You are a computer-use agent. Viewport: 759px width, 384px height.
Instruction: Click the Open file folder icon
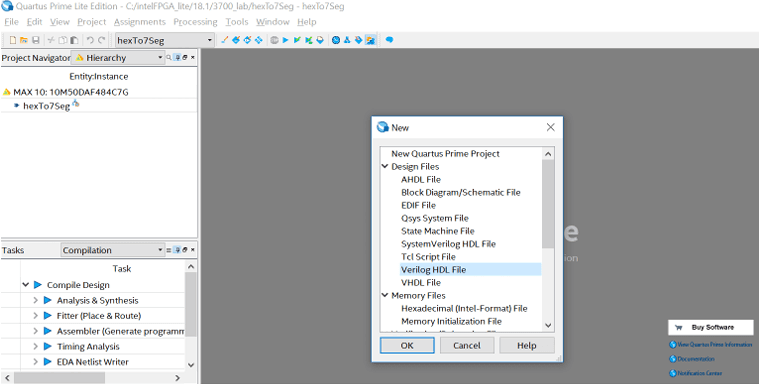pyautogui.click(x=24, y=40)
